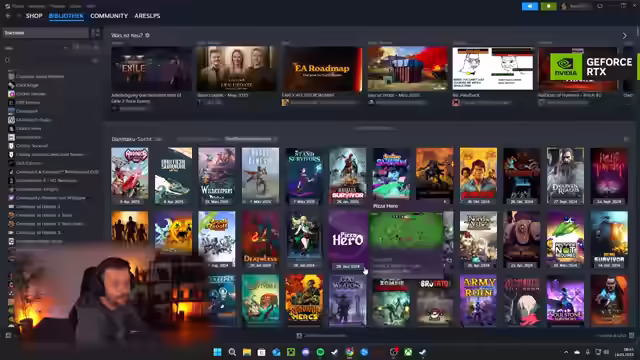Open Spotify from the taskbar
The image size is (640, 360).
point(320,352)
